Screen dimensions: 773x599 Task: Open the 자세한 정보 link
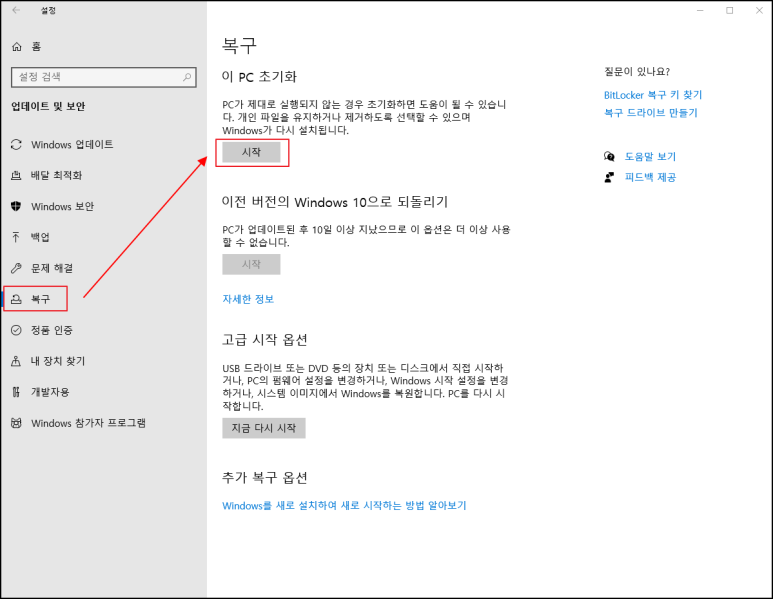coord(248,299)
